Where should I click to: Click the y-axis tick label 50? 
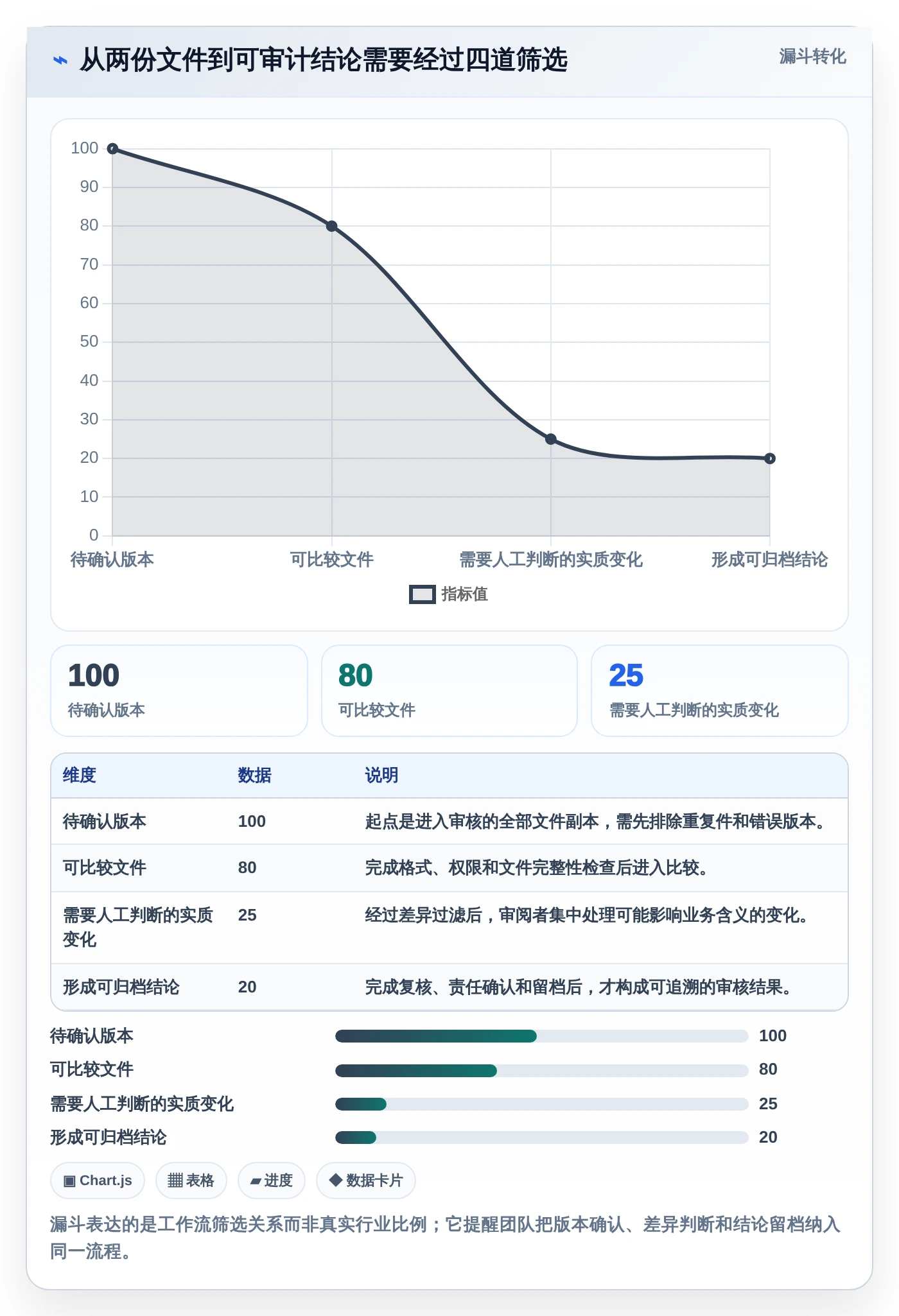(x=89, y=342)
